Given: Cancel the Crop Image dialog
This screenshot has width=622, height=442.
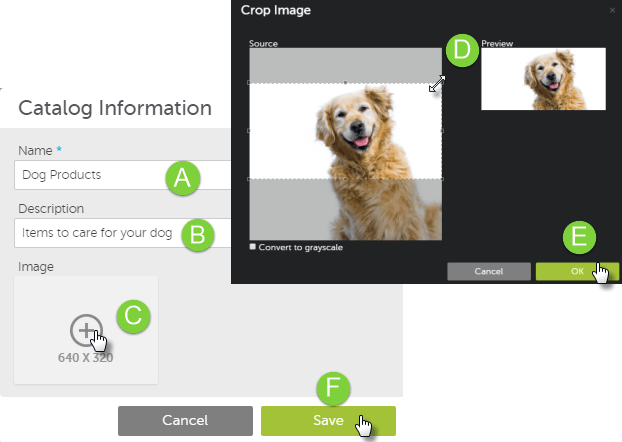Looking at the screenshot, I should [x=487, y=270].
